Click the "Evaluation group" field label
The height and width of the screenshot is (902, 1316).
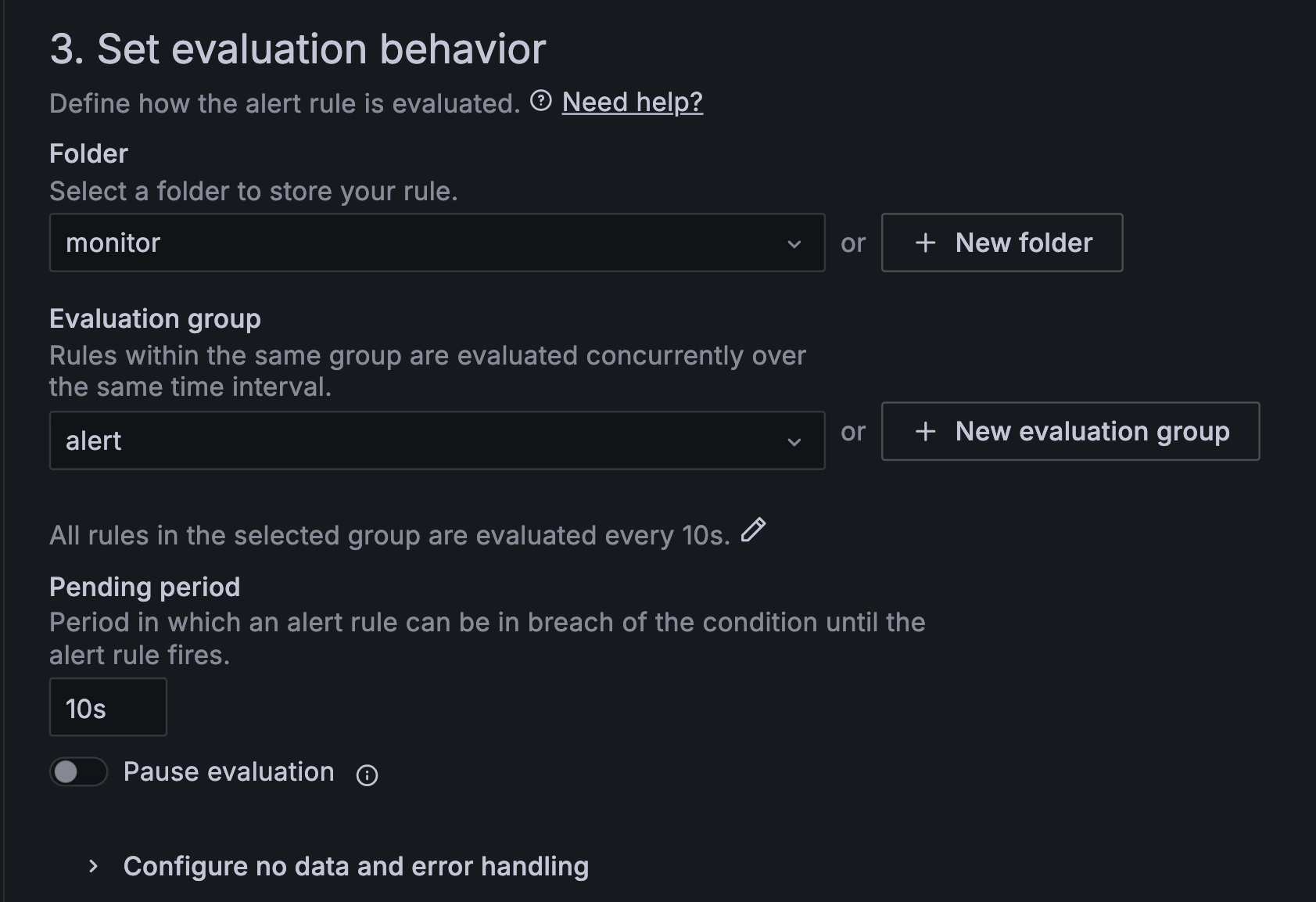(x=155, y=318)
